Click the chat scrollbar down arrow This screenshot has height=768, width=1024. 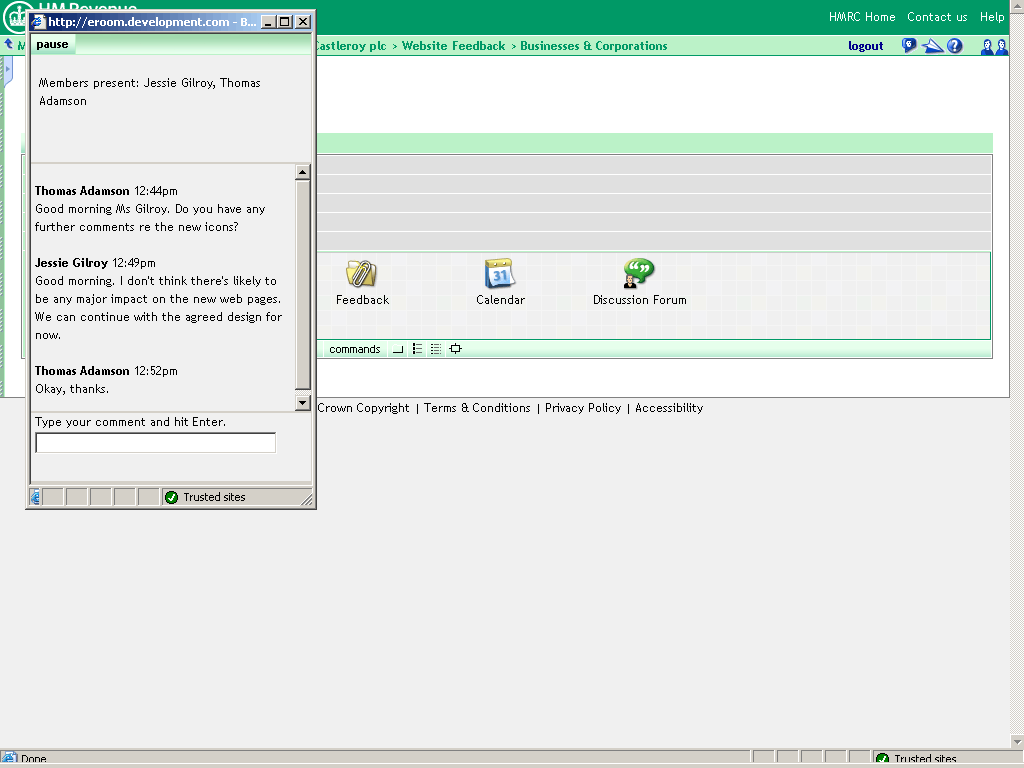coord(303,402)
